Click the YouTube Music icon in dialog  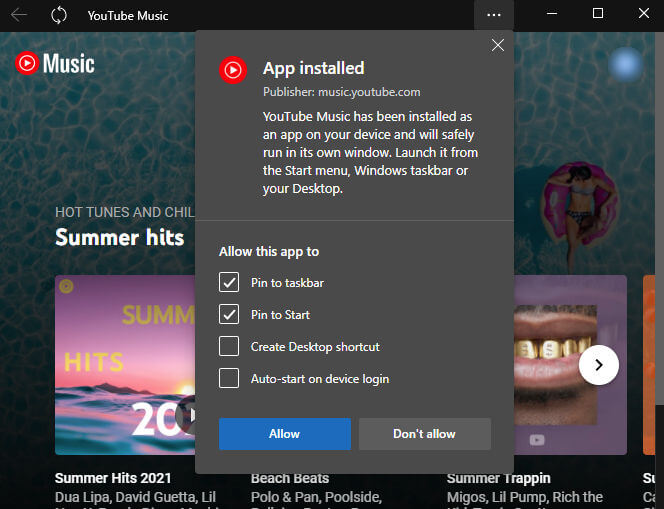[233, 70]
